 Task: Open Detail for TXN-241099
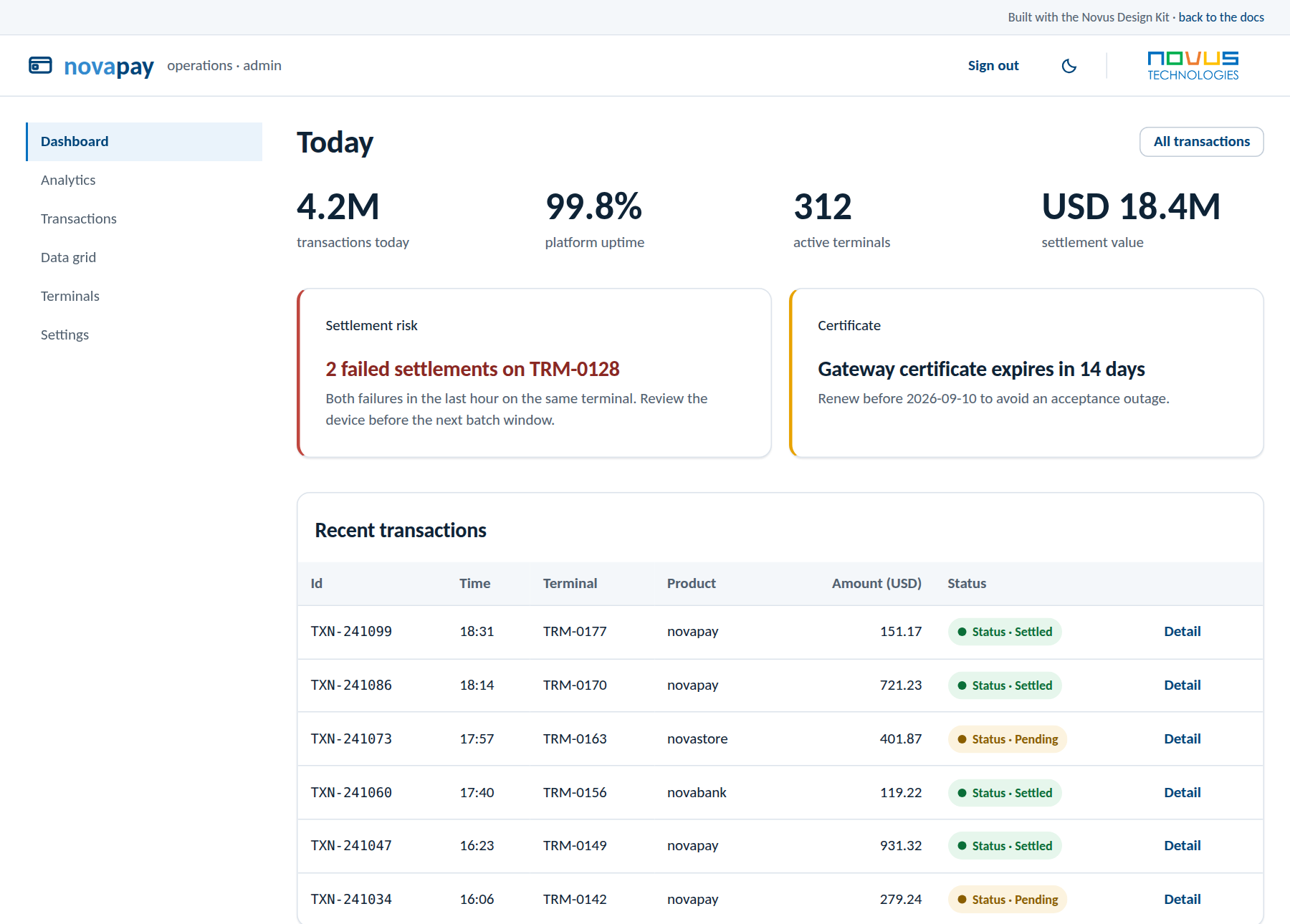[x=1182, y=632]
